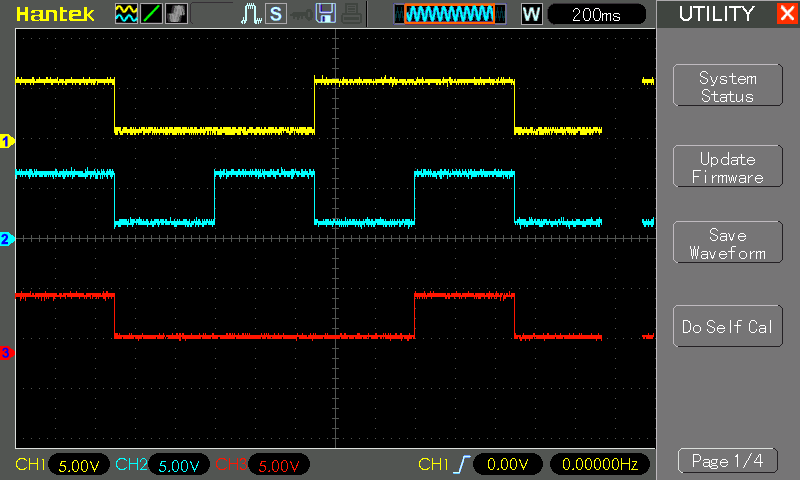Open the 200ms timebase setting
This screenshot has width=800, height=480.
597,14
